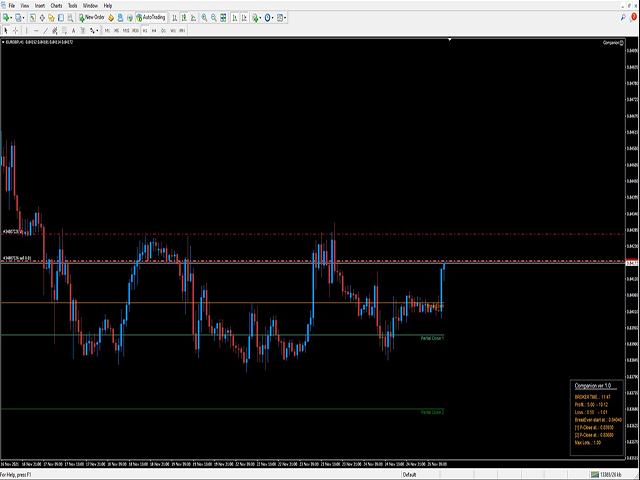The image size is (640, 480).
Task: Select the Fibonacci retracement tool
Action: pos(64,30)
